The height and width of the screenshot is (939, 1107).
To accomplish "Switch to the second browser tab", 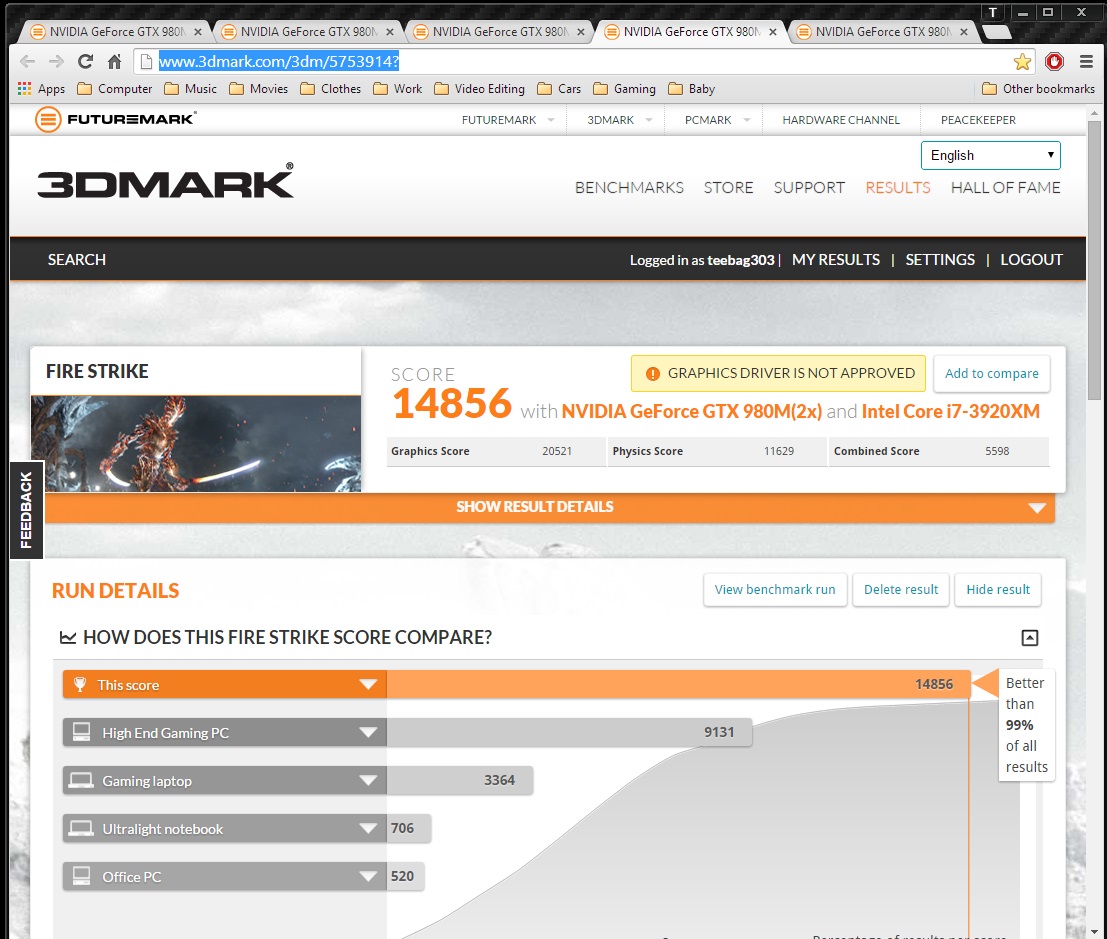I will coord(308,32).
